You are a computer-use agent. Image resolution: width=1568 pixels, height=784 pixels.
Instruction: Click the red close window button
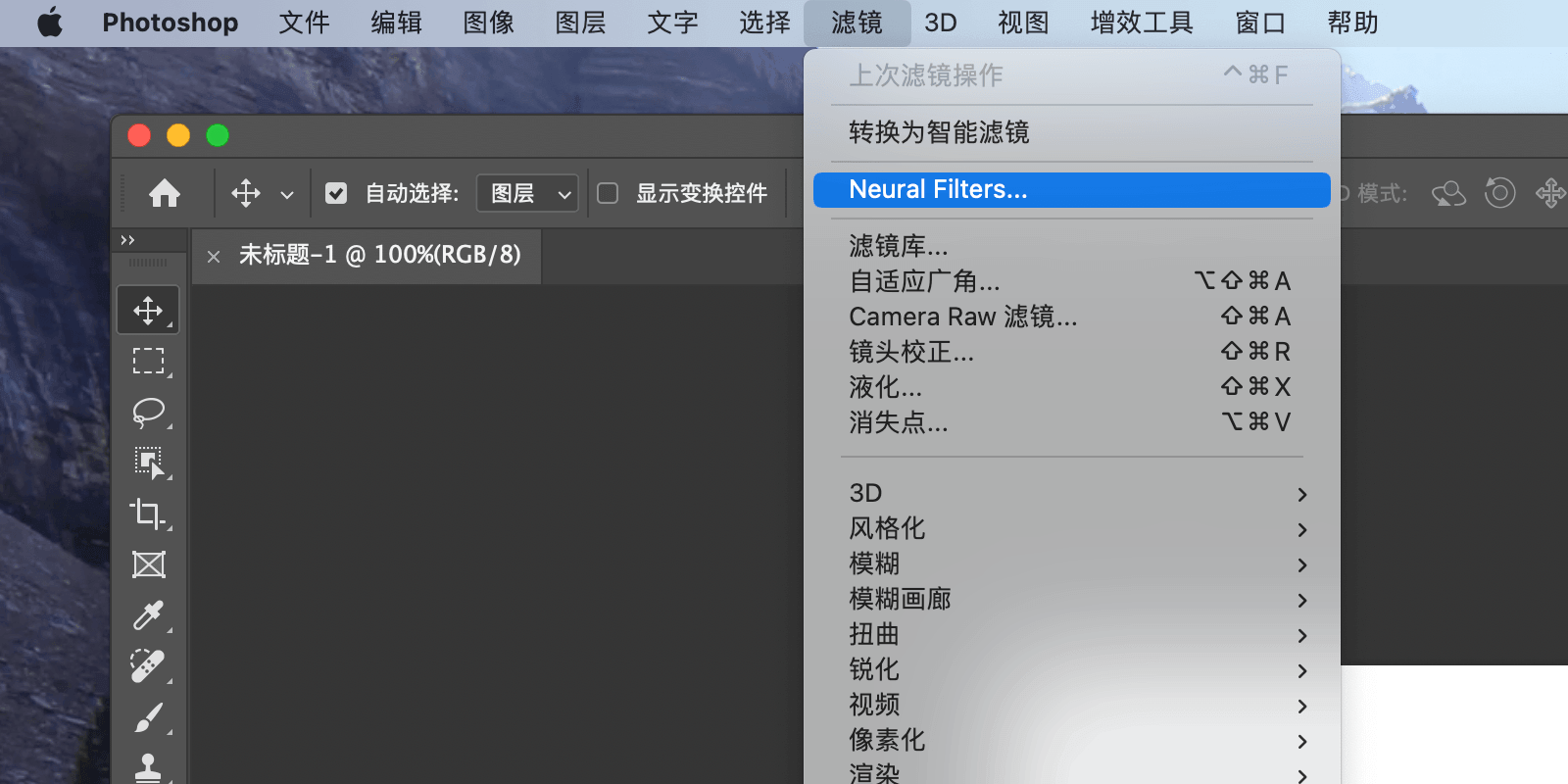139,135
